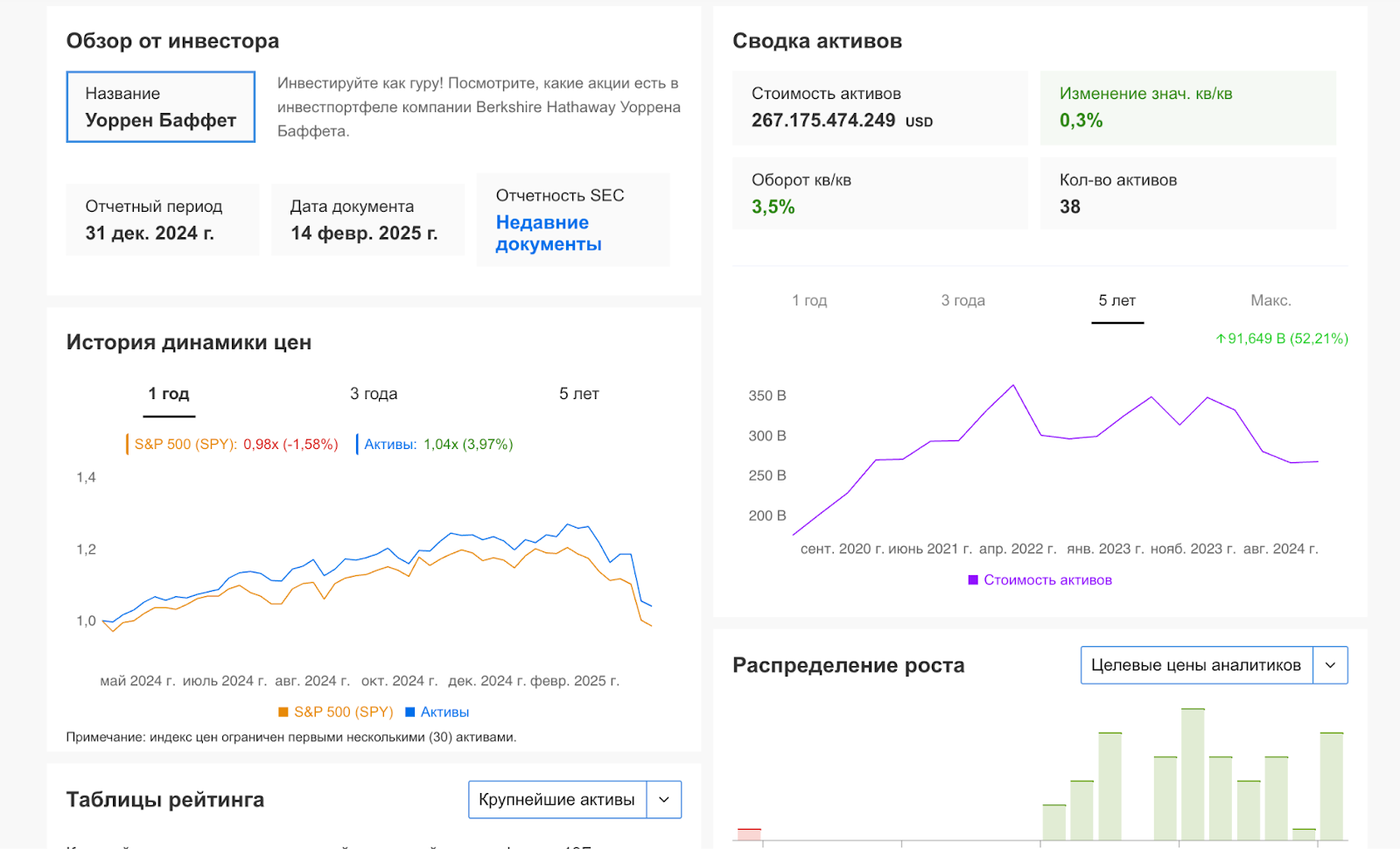1400x849 pixels.
Task: Open the Крупнейшие активы dropdown
Action: pos(575,800)
